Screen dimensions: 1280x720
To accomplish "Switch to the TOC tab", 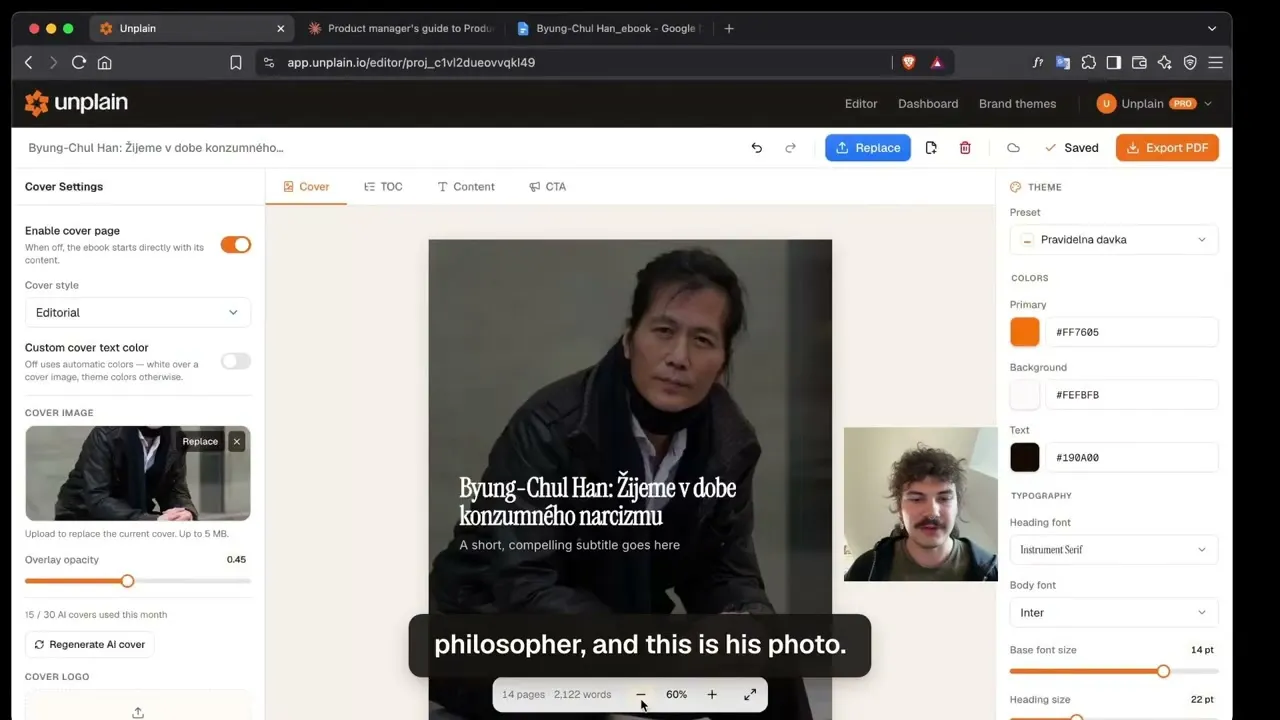I will (383, 186).
